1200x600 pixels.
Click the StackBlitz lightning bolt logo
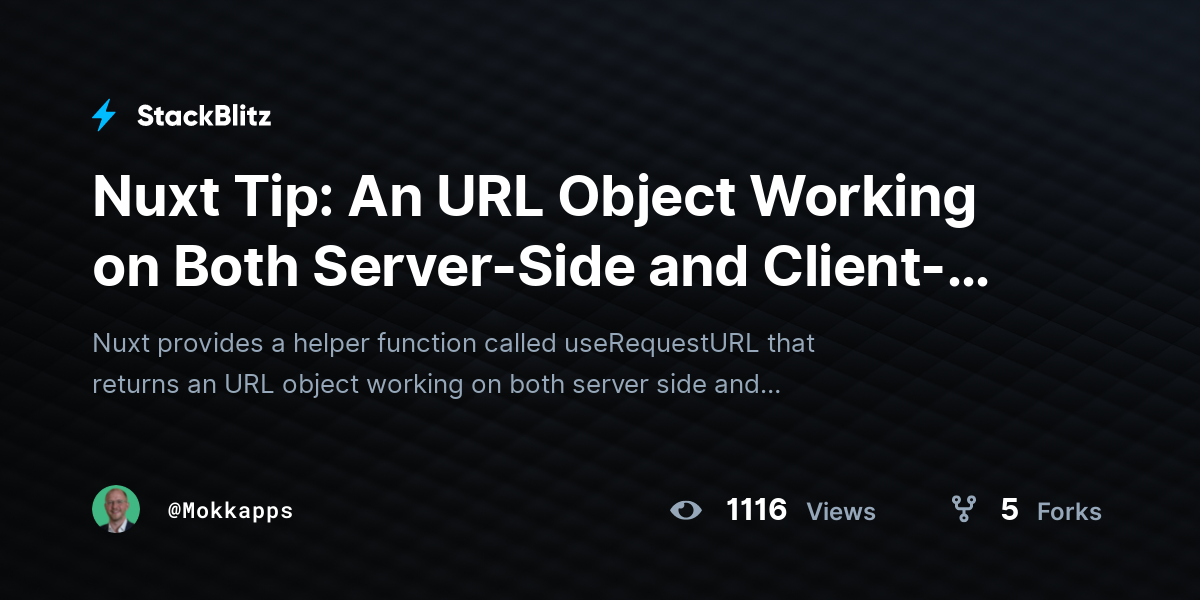click(x=104, y=116)
